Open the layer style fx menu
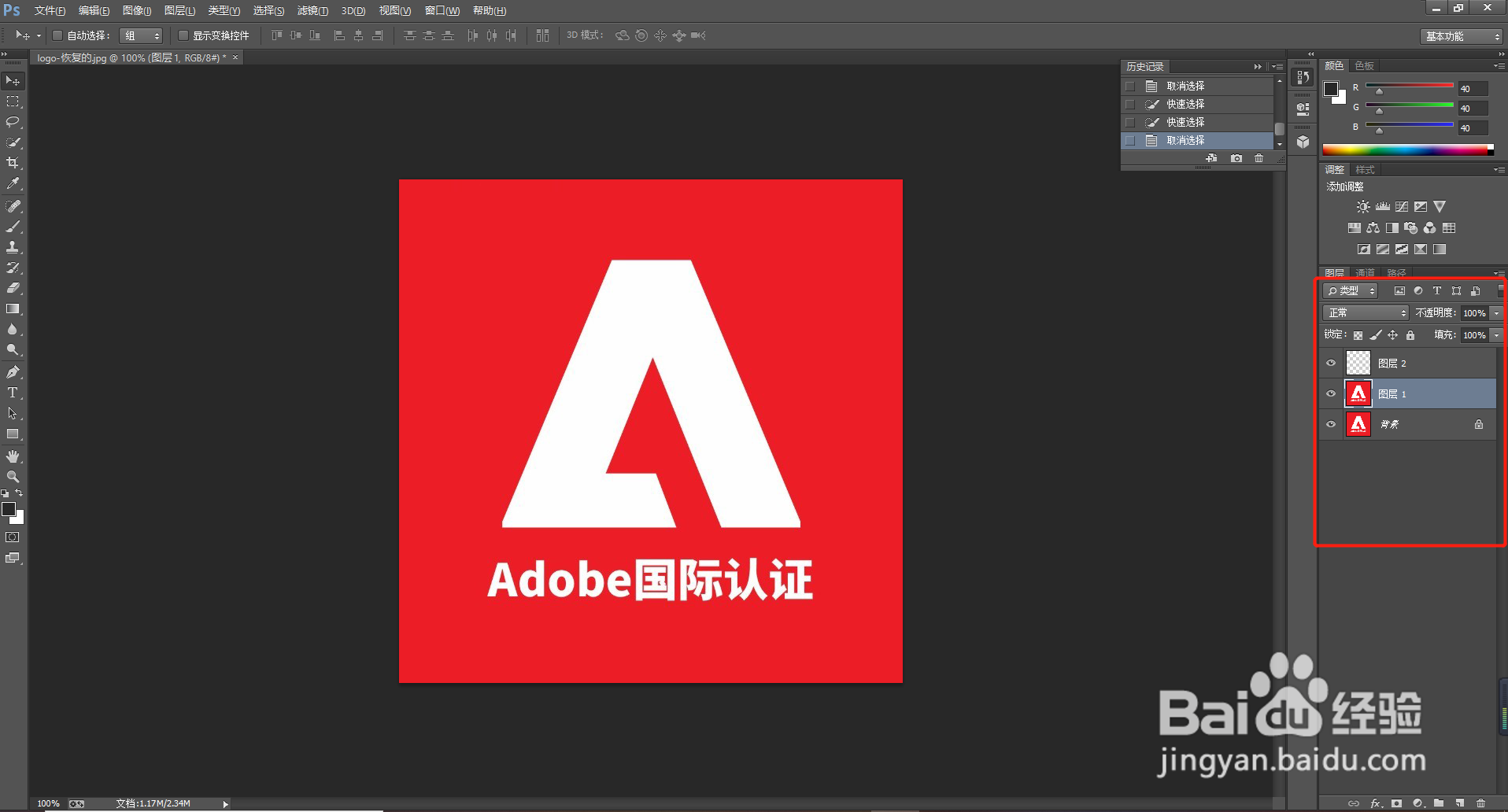1508x812 pixels. [x=1376, y=803]
